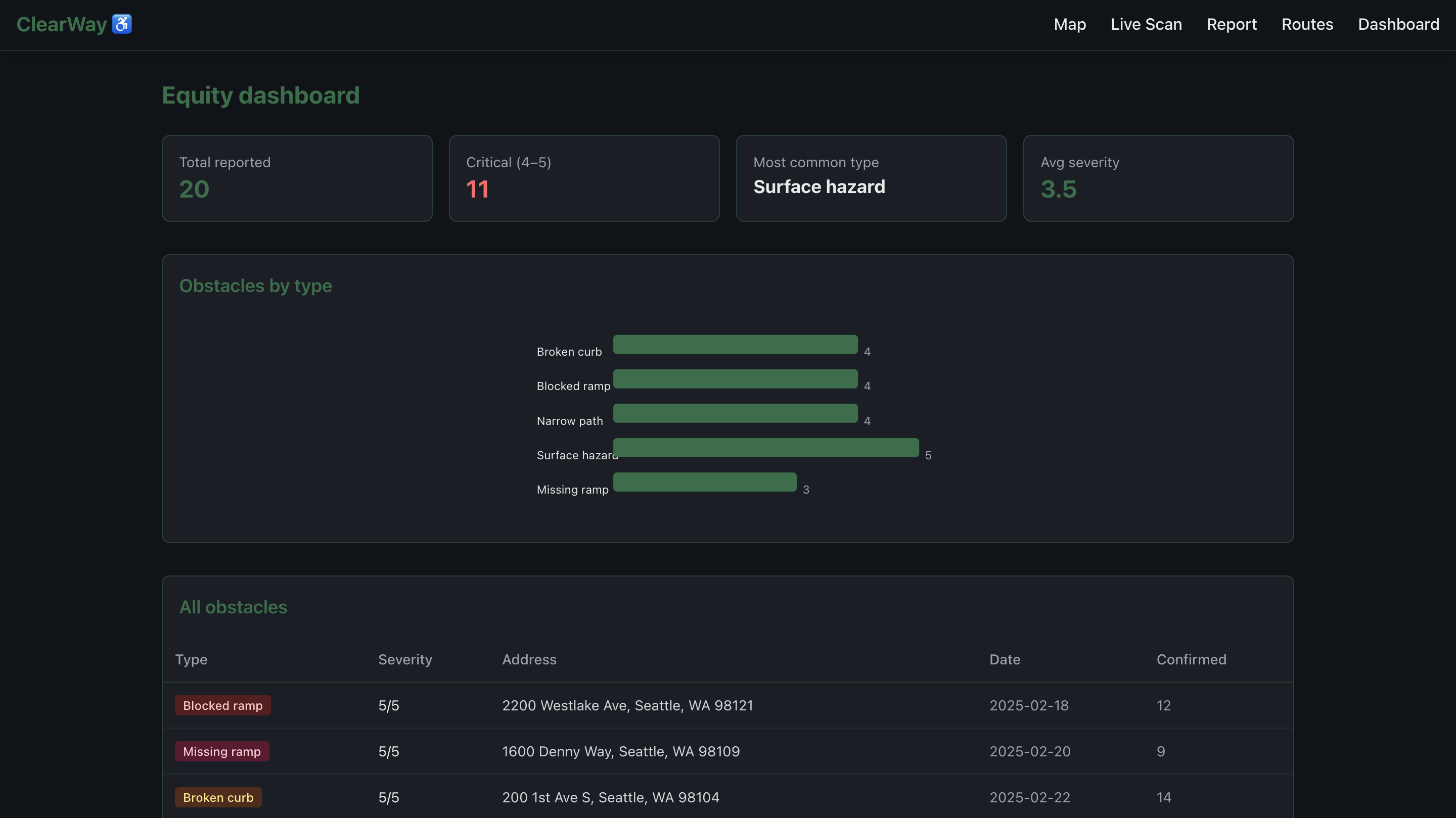Open the Map page
The width and height of the screenshot is (1456, 818).
click(1069, 24)
